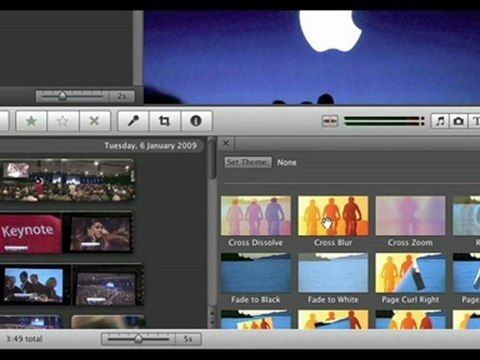480x360 pixels.
Task: Click the Tuesday, 6 January 2009 date header
Action: pyautogui.click(x=151, y=145)
